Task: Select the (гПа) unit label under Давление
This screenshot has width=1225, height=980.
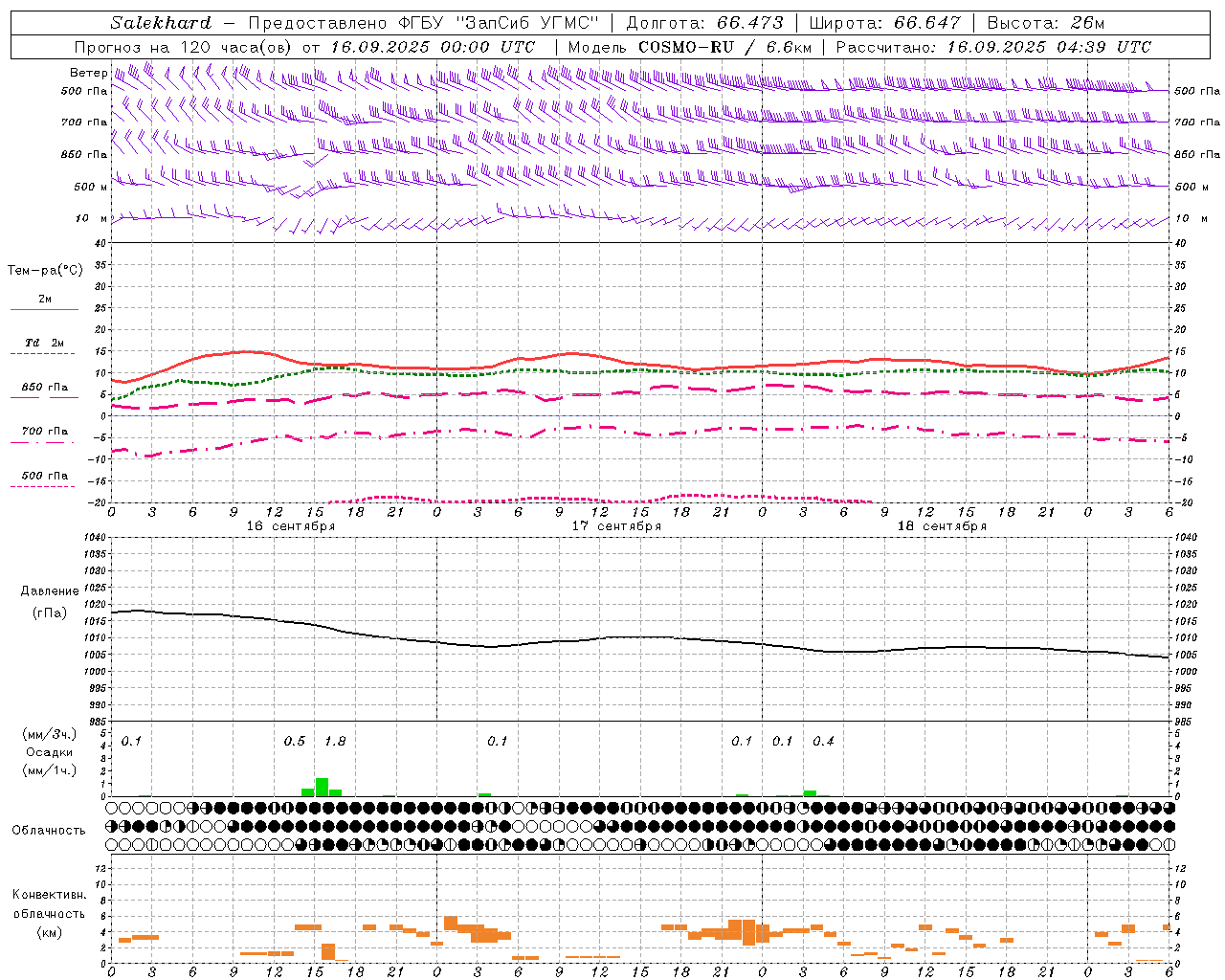Action: click(50, 612)
